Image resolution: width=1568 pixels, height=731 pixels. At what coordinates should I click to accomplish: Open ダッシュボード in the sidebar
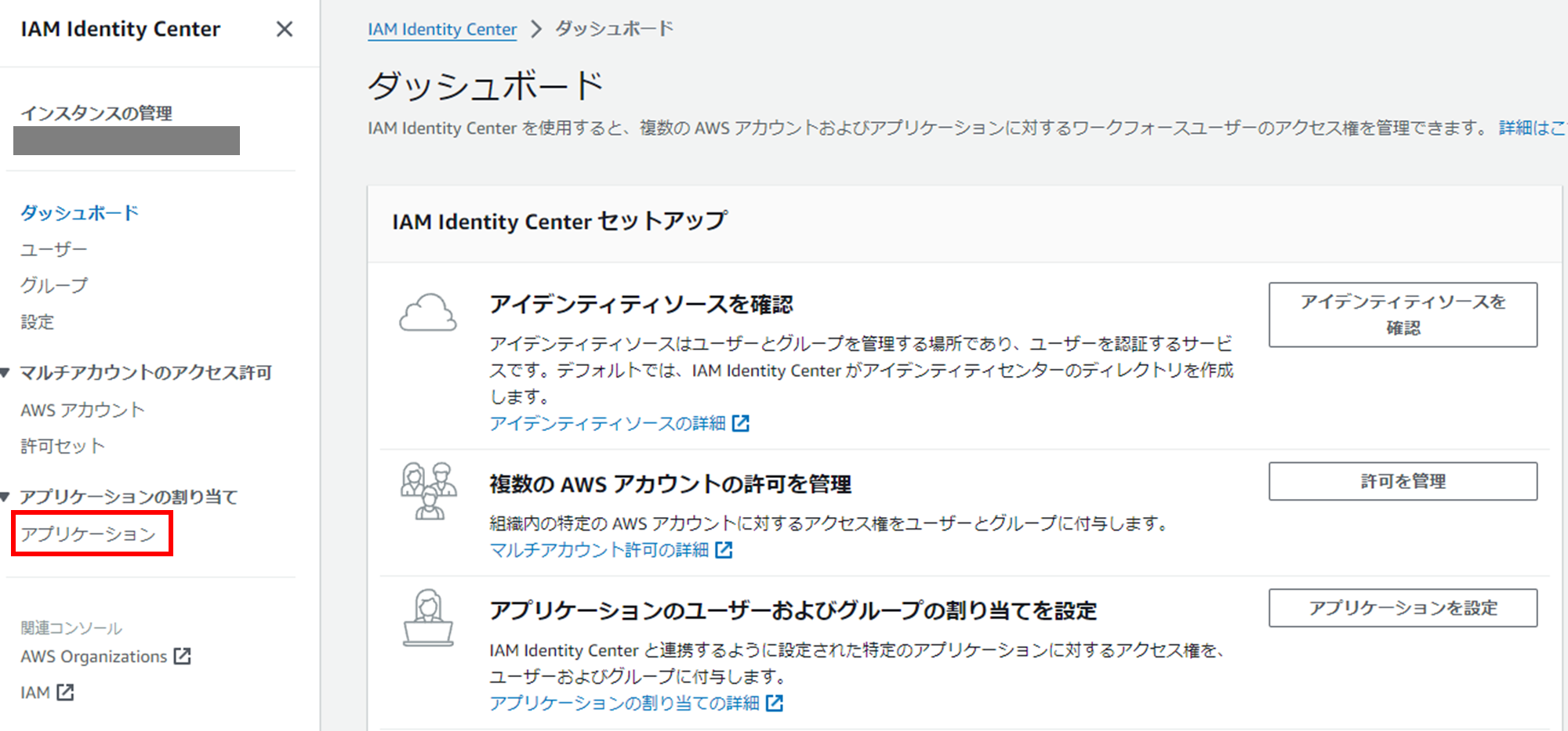click(x=79, y=212)
